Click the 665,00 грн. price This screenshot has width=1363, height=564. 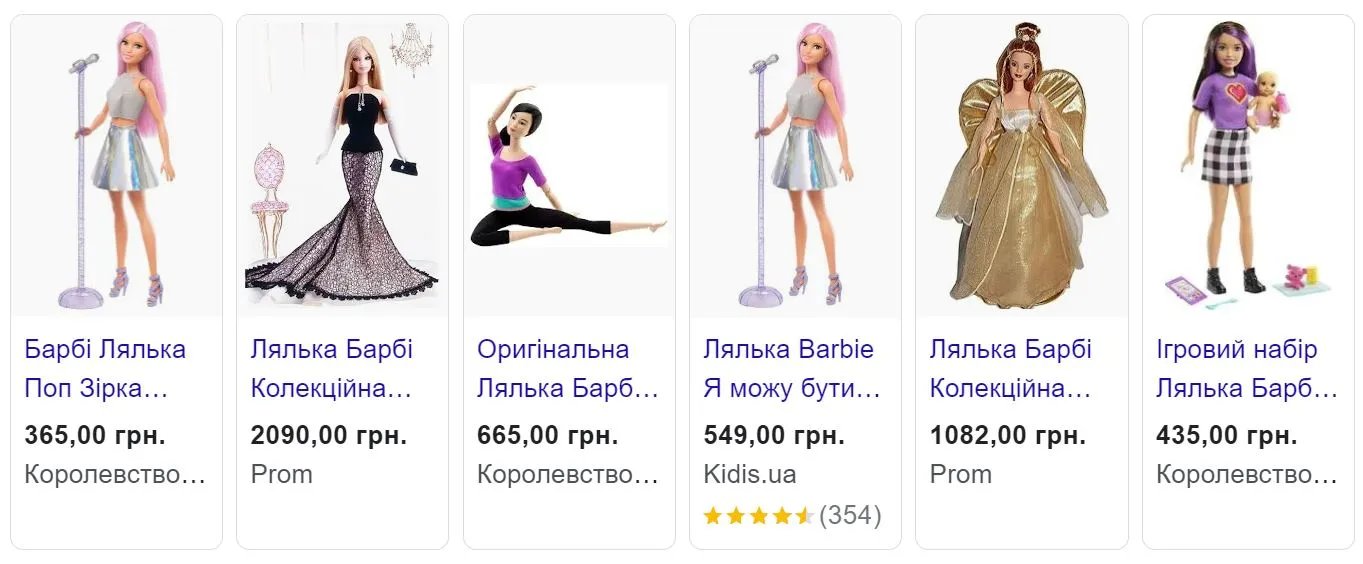point(547,436)
